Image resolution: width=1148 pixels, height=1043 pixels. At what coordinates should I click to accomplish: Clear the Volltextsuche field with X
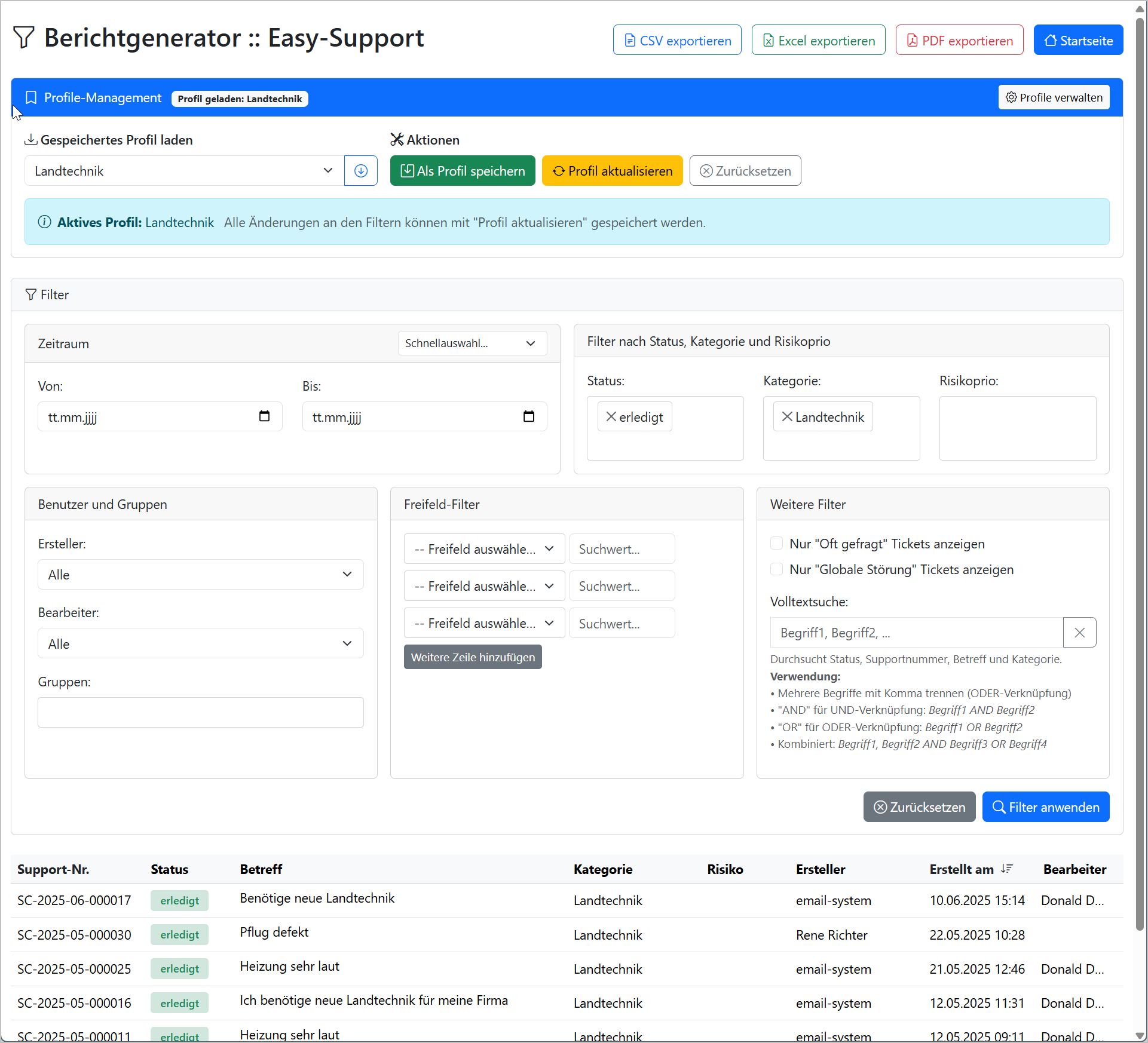[1079, 633]
